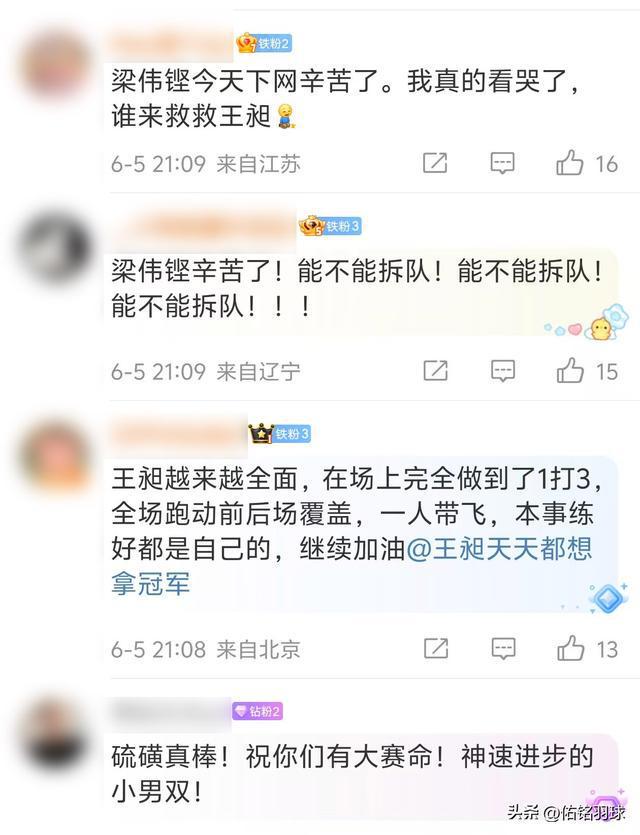Share the 江苏 comment via forward icon
The height and width of the screenshot is (835, 640).
click(x=435, y=163)
